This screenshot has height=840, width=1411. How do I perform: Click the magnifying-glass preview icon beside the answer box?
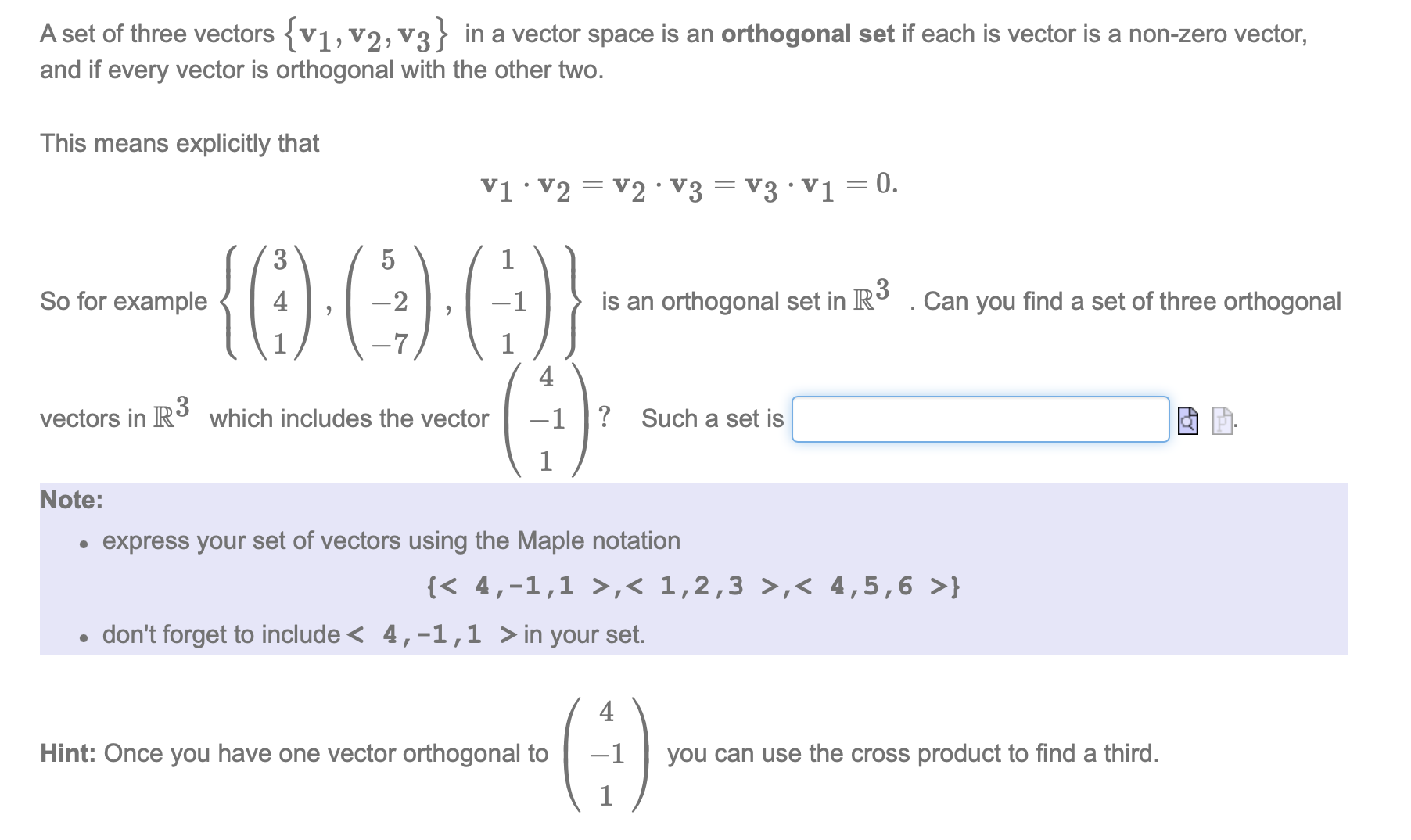[1188, 422]
